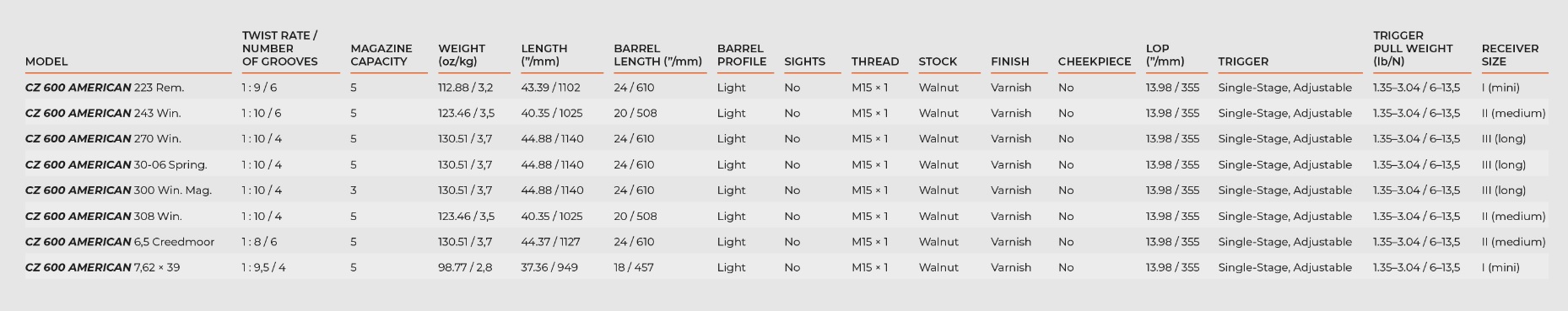This screenshot has height=311, width=1568.
Task: Click the RECEIVER SIZE column header
Action: click(x=1511, y=55)
